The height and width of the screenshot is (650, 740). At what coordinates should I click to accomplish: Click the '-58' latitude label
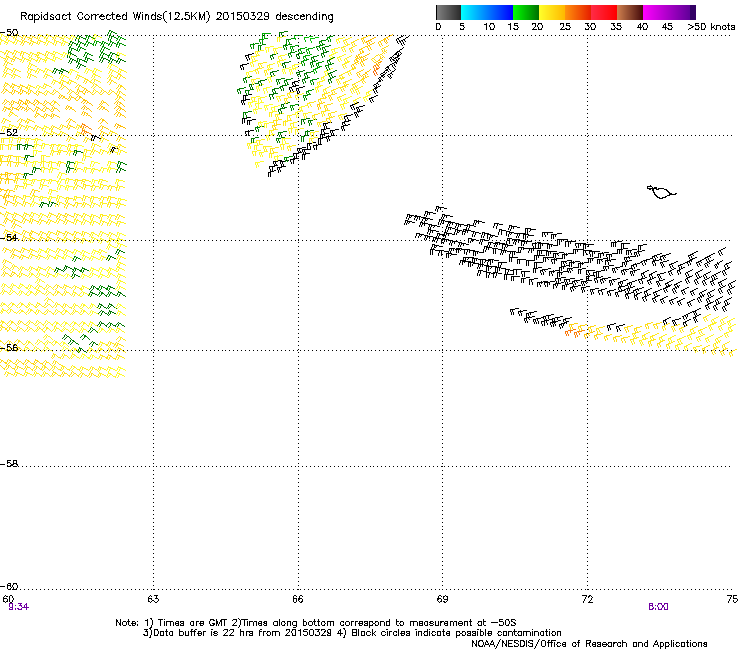[x=9, y=464]
